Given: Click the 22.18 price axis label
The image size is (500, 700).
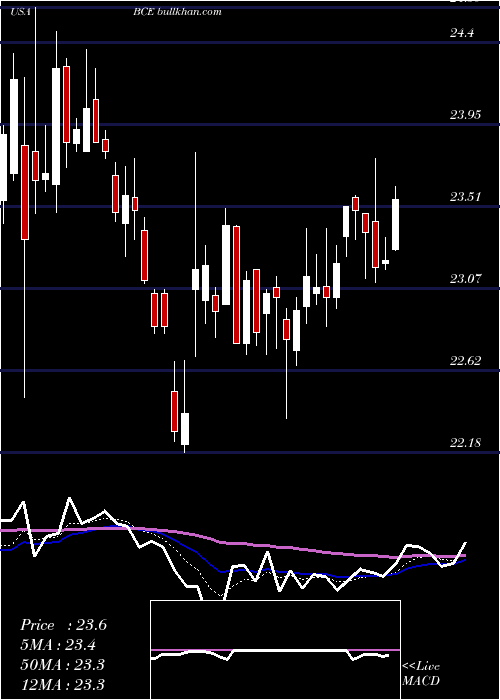Looking at the screenshot, I should [x=466, y=443].
